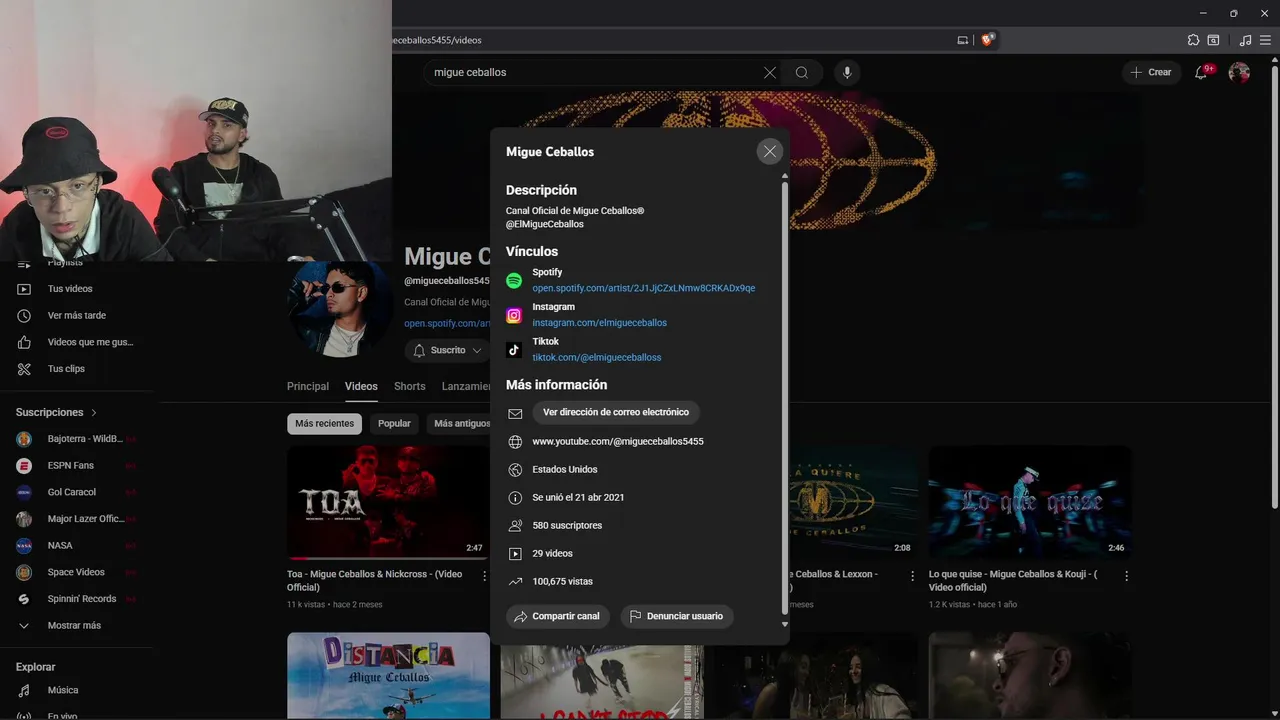The height and width of the screenshot is (720, 1280).
Task: Expand Mostrar más in subscriptions
Action: coord(76,625)
